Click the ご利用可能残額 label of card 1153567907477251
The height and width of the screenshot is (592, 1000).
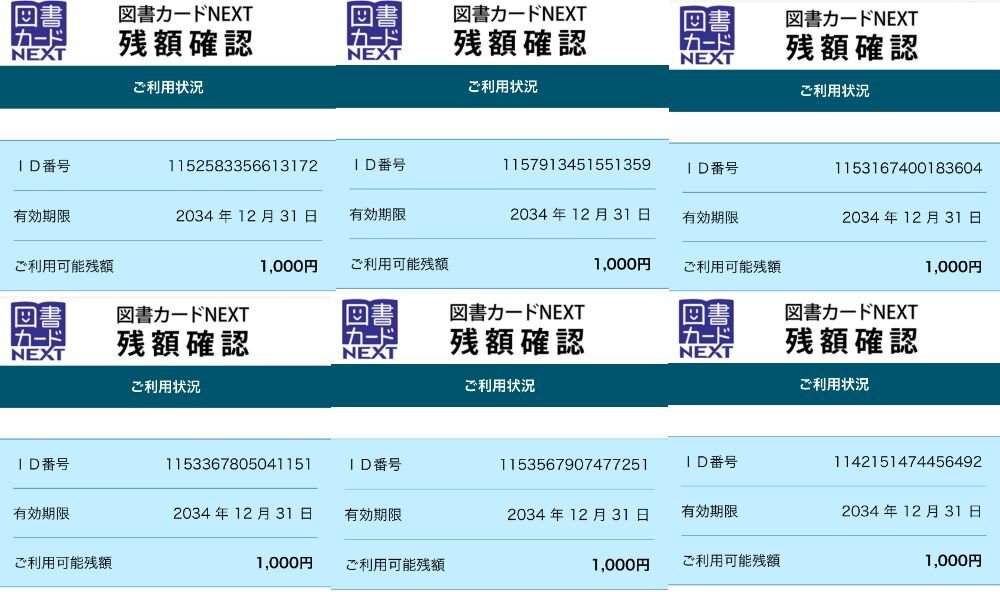tap(395, 565)
